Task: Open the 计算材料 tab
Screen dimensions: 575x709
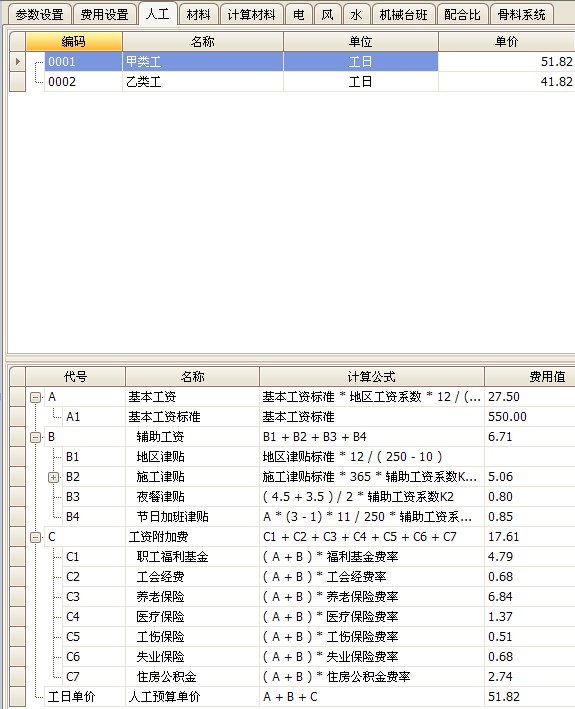Action: pyautogui.click(x=252, y=14)
